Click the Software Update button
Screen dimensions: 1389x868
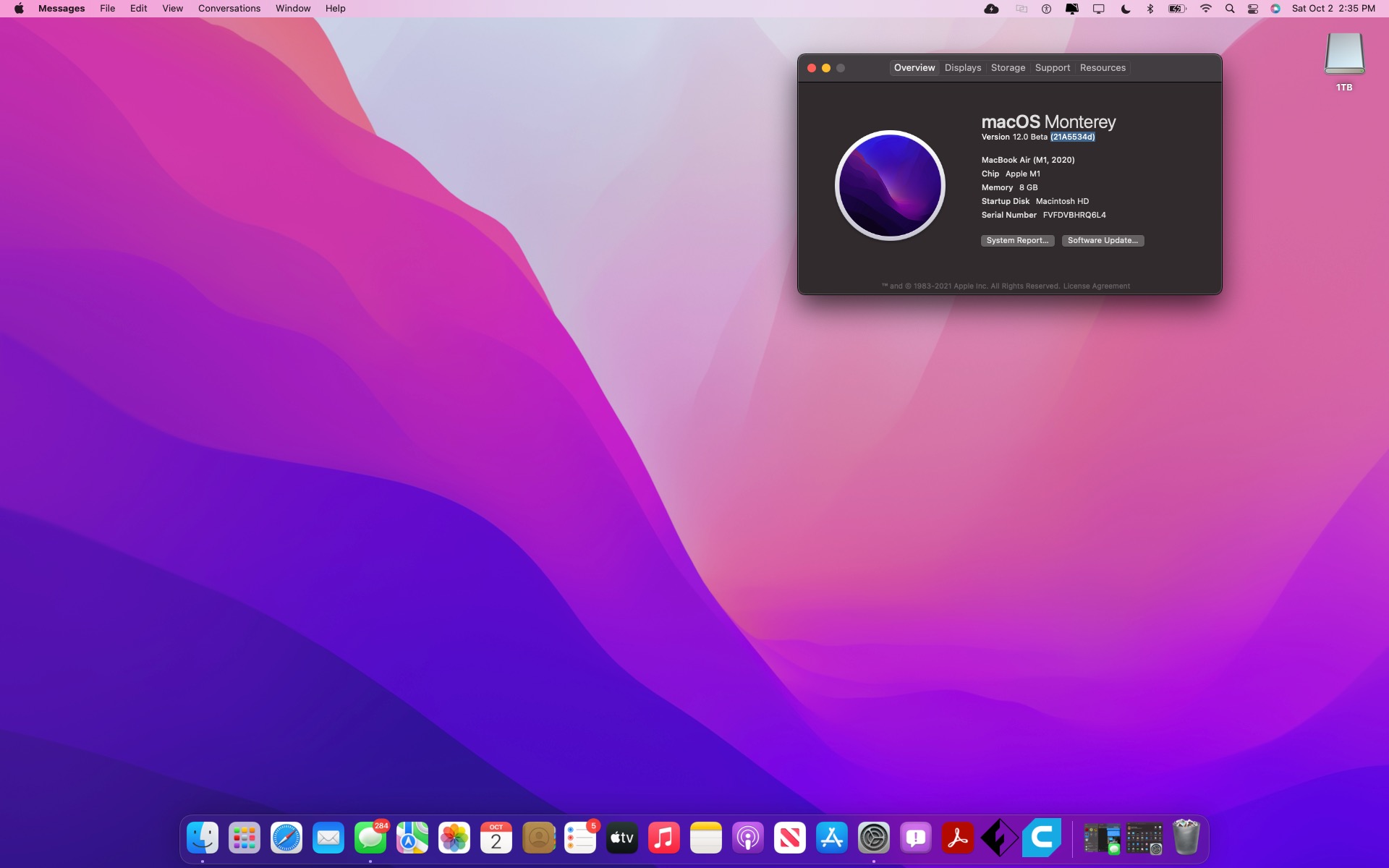point(1103,241)
